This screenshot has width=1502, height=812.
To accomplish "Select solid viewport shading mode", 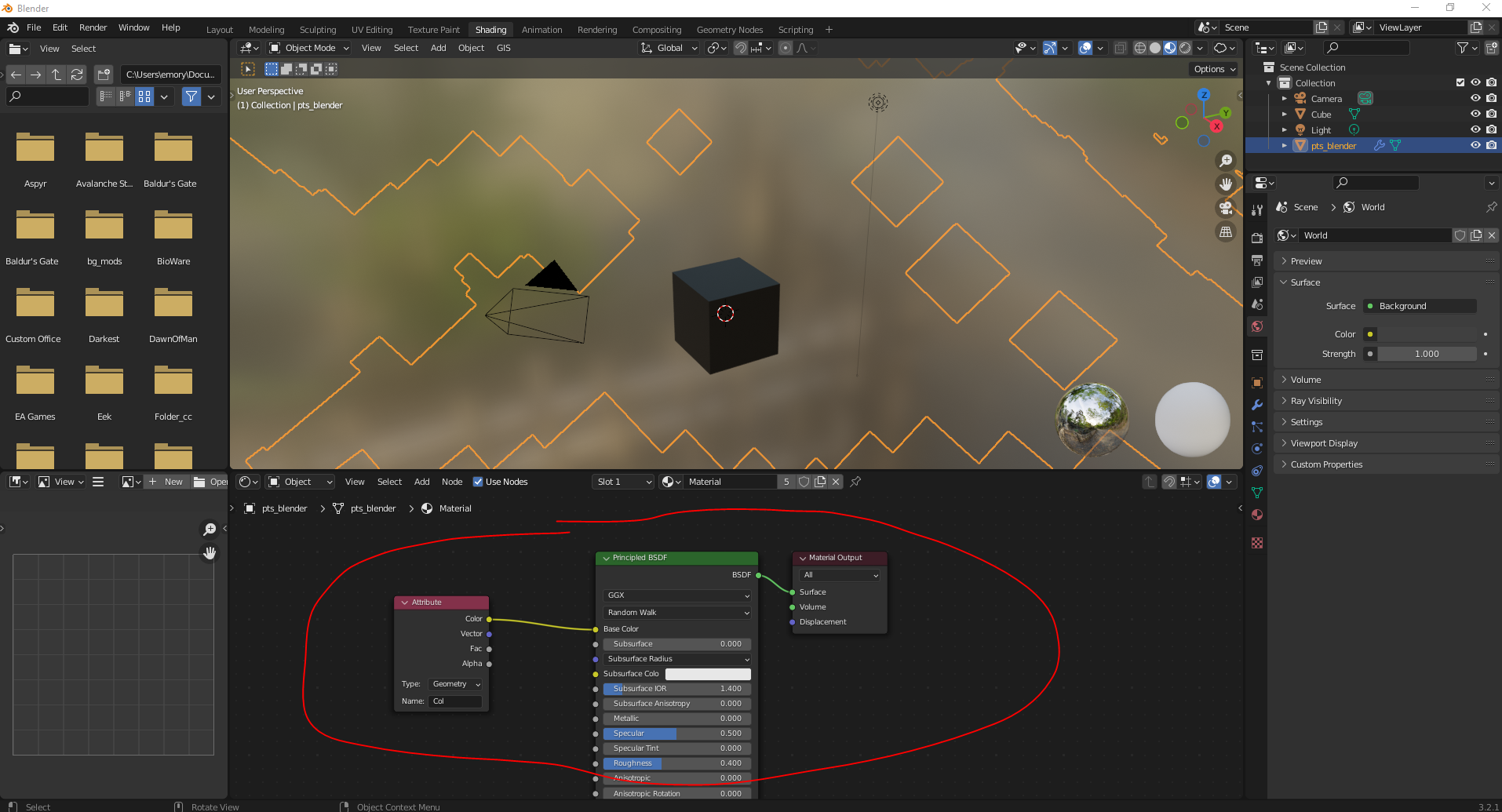I will [x=1155, y=48].
